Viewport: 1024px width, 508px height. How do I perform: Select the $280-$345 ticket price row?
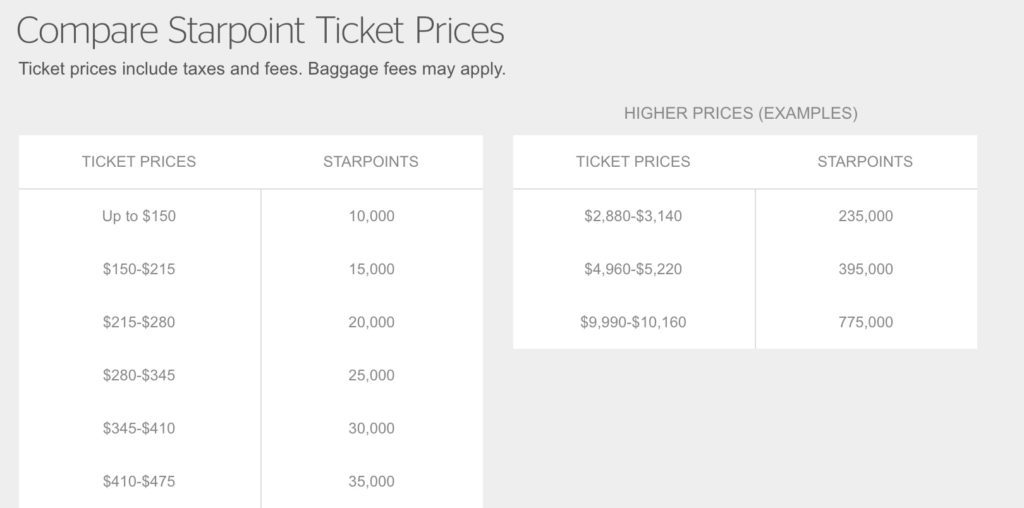(x=139, y=375)
